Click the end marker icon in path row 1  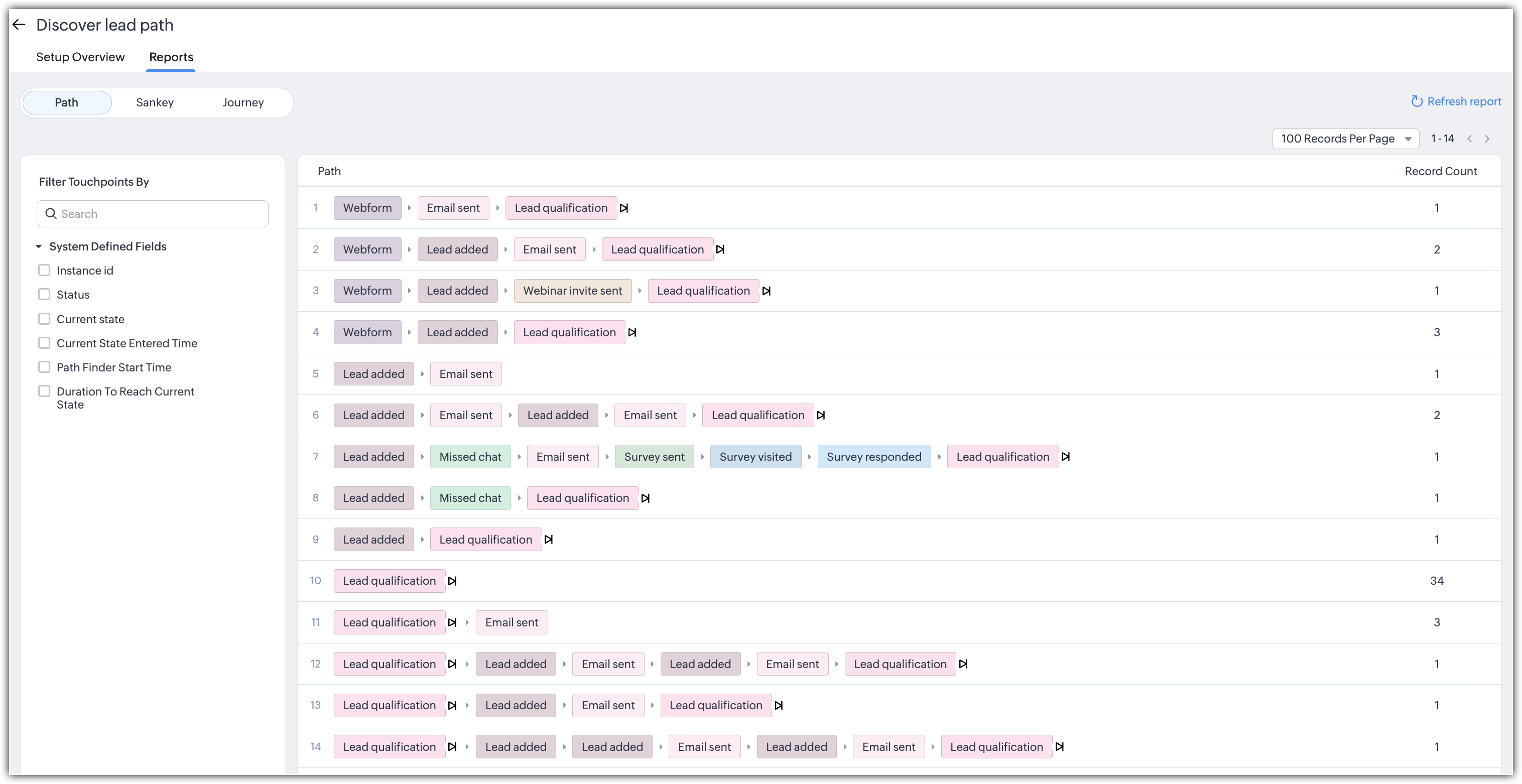624,208
